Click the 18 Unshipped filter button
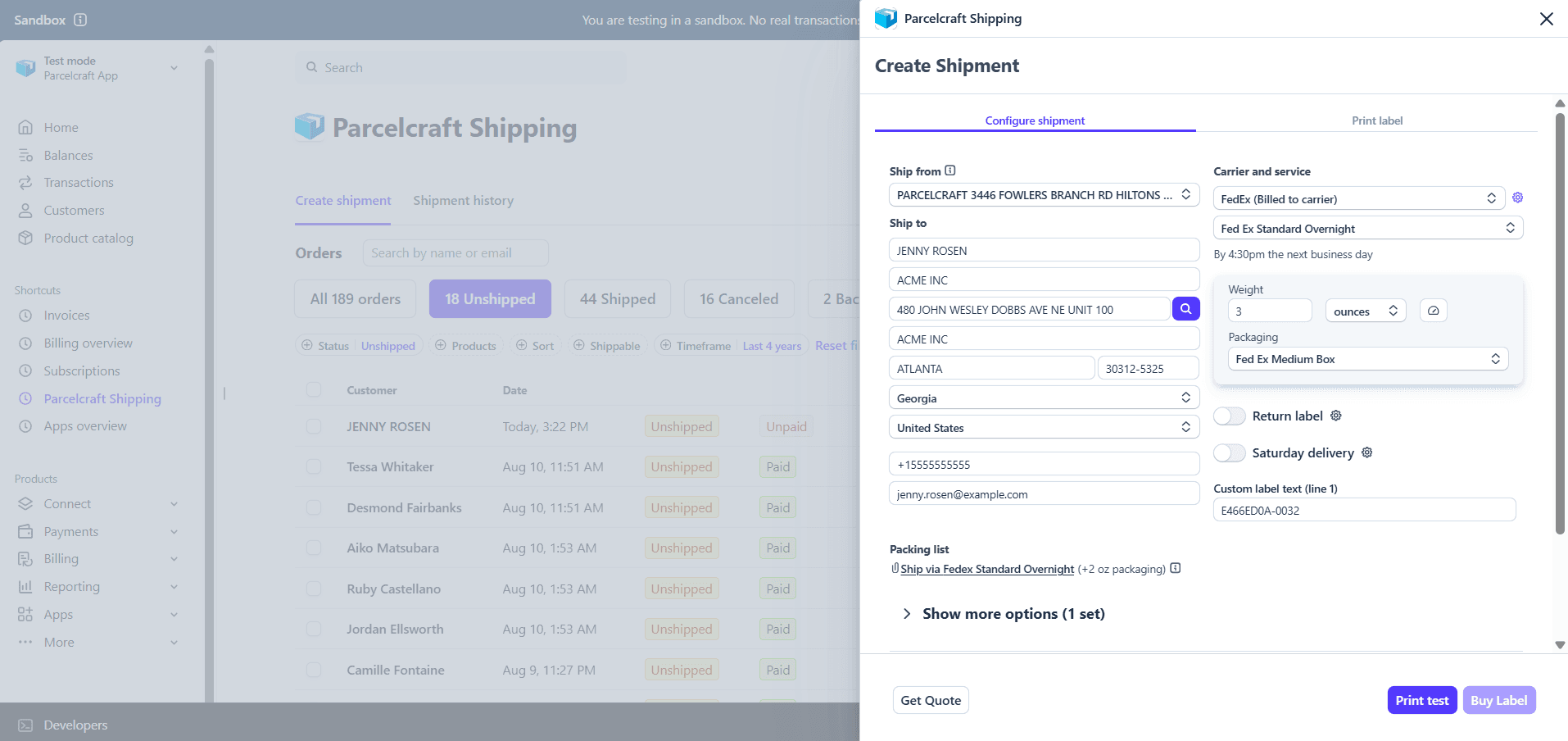The width and height of the screenshot is (1568, 741). point(490,298)
